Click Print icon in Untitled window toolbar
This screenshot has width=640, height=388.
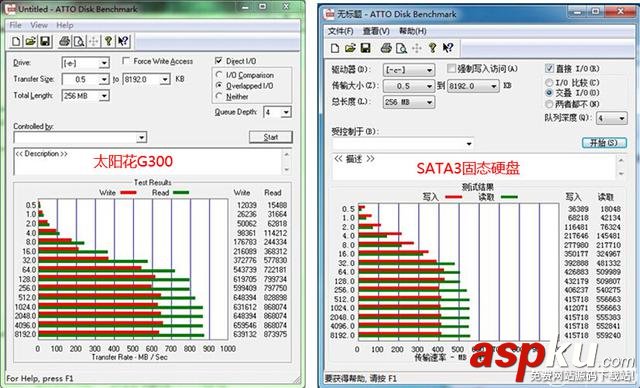click(64, 41)
